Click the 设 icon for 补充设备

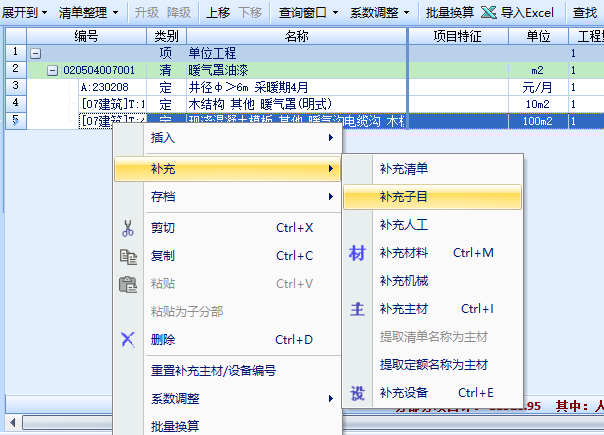click(x=357, y=393)
